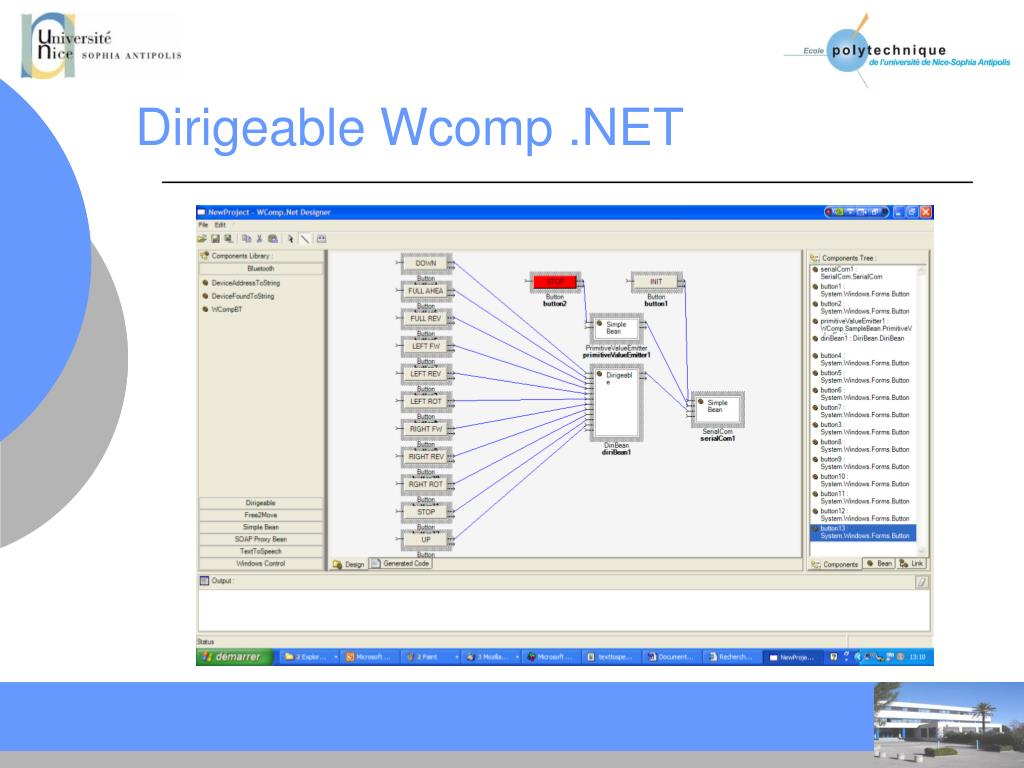The image size is (1024, 768).
Task: Expand the Windows Control library category
Action: (261, 564)
